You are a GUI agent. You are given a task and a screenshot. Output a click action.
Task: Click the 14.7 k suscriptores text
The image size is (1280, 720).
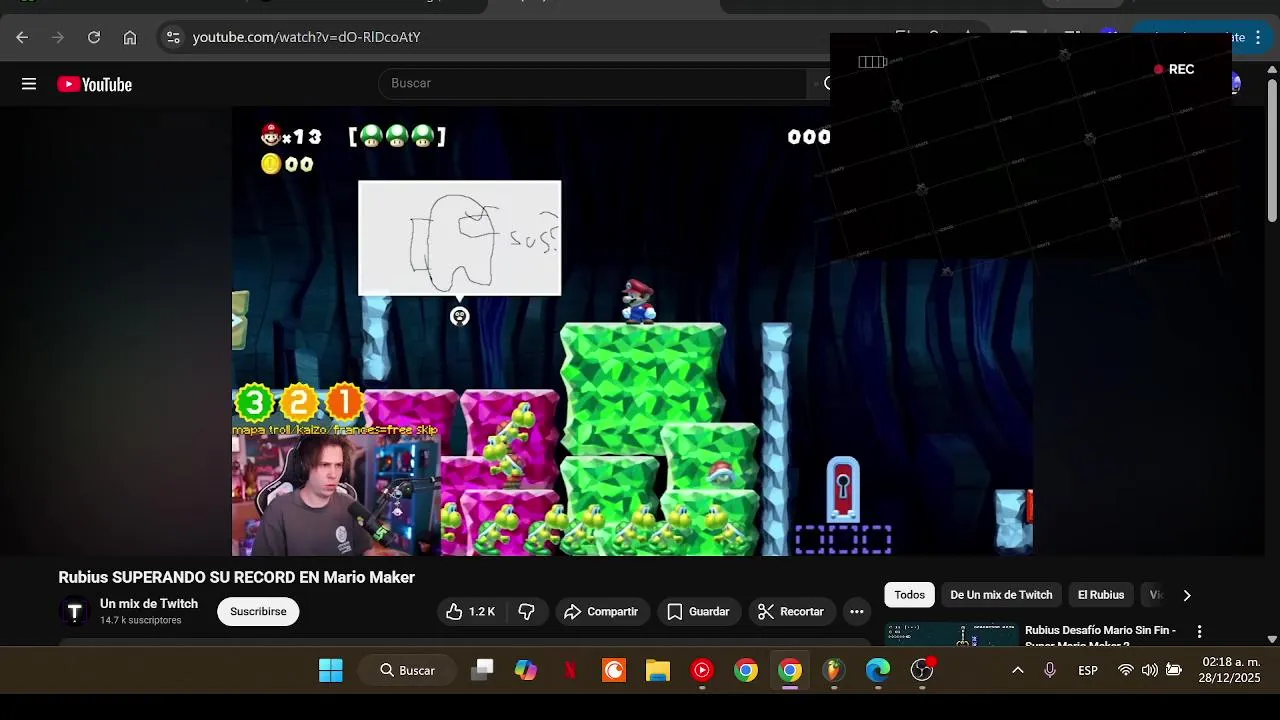pyautogui.click(x=140, y=621)
